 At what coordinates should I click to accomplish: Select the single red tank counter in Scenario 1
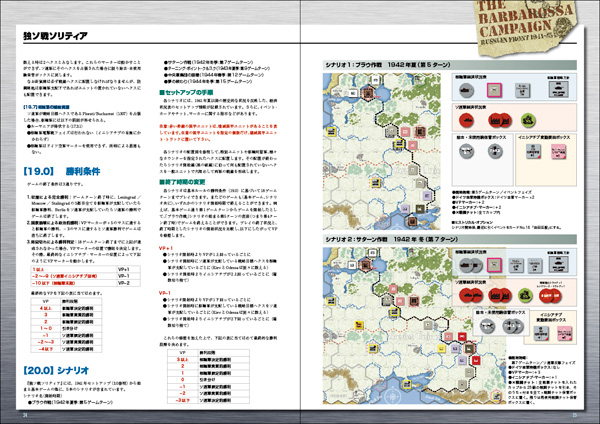tap(466, 121)
